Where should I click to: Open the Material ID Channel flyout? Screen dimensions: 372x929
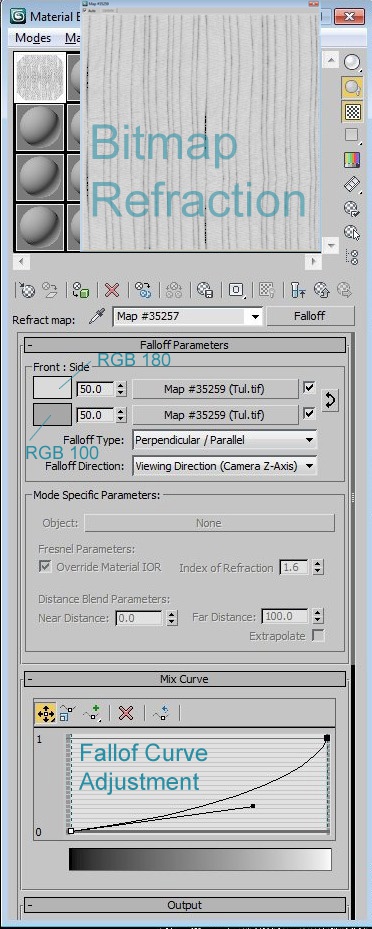pyautogui.click(x=236, y=290)
